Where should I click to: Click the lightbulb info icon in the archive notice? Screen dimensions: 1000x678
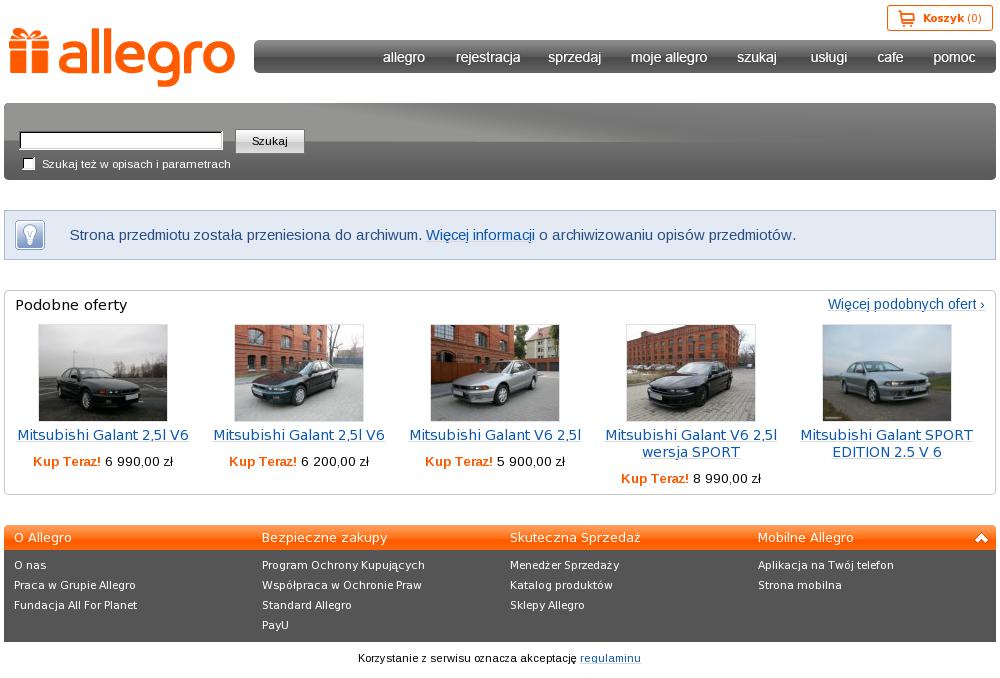[29, 235]
